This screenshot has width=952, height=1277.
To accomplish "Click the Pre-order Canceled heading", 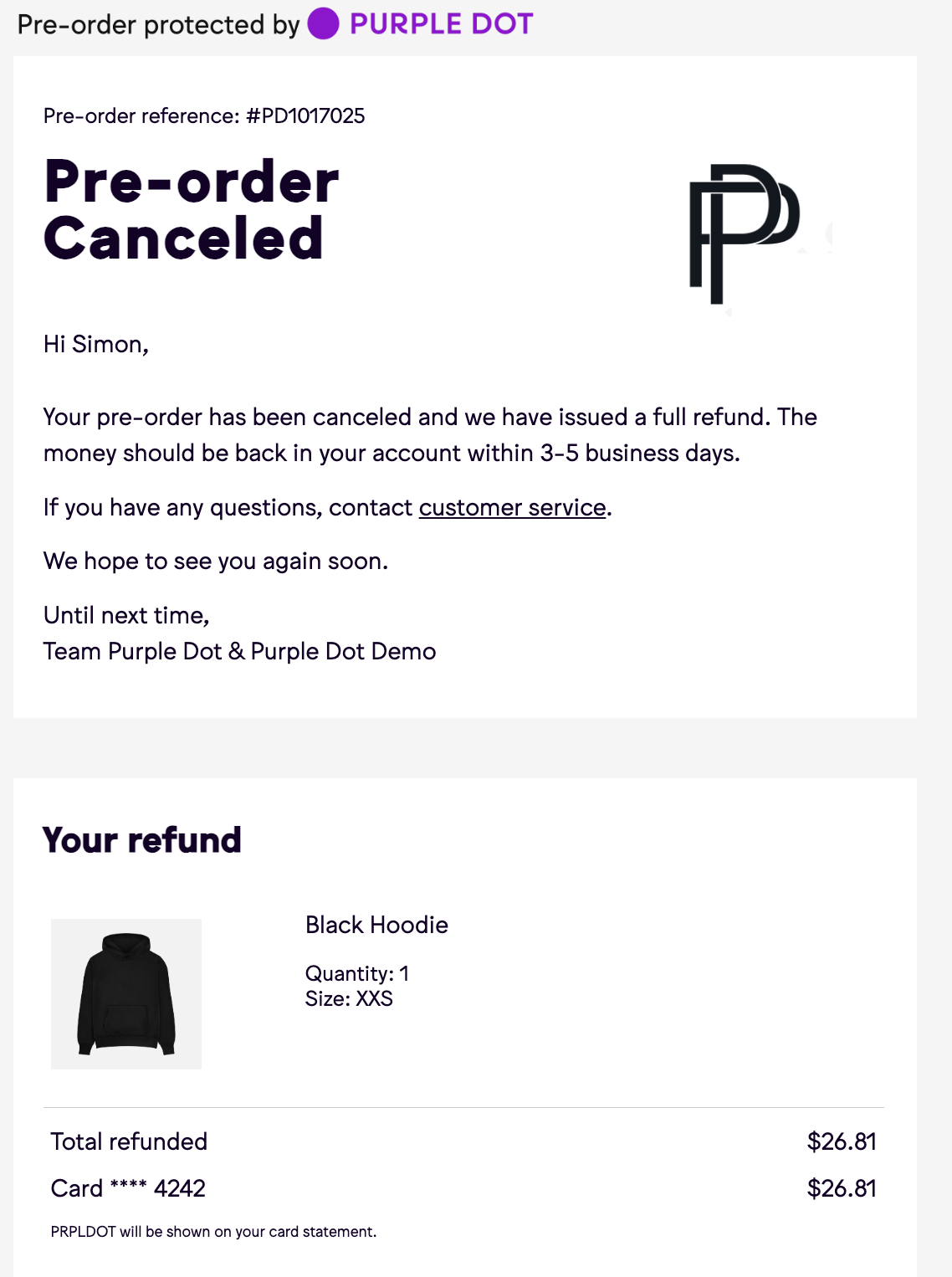I will pyautogui.click(x=192, y=209).
